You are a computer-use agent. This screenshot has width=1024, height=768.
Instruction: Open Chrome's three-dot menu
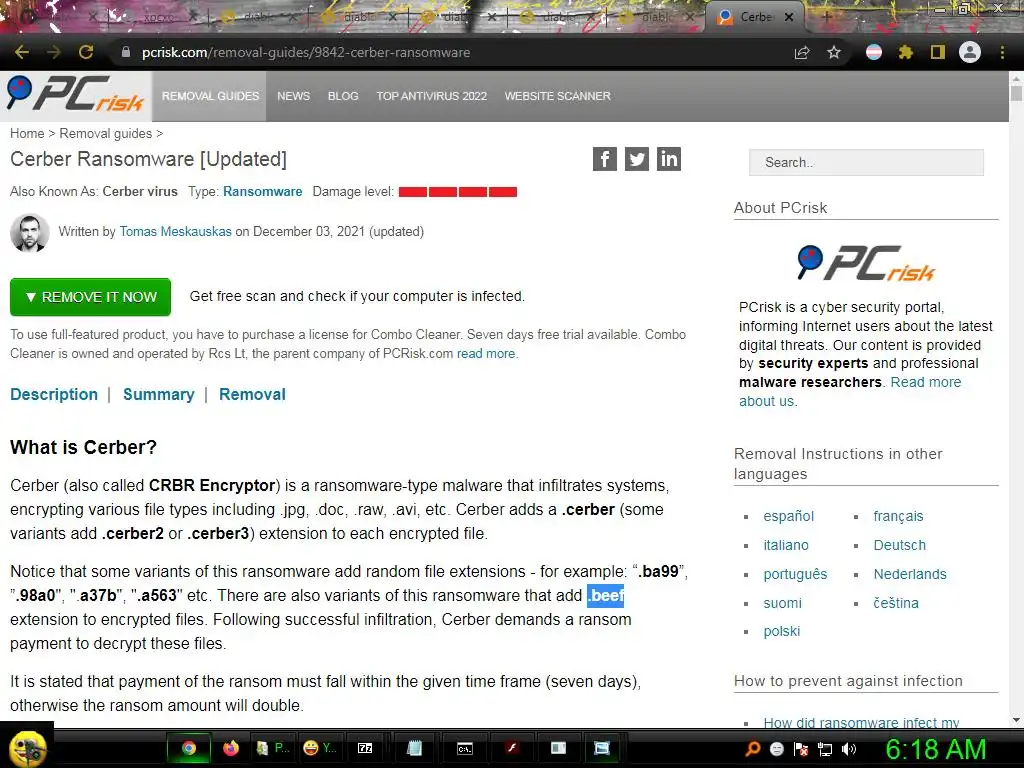click(1002, 52)
